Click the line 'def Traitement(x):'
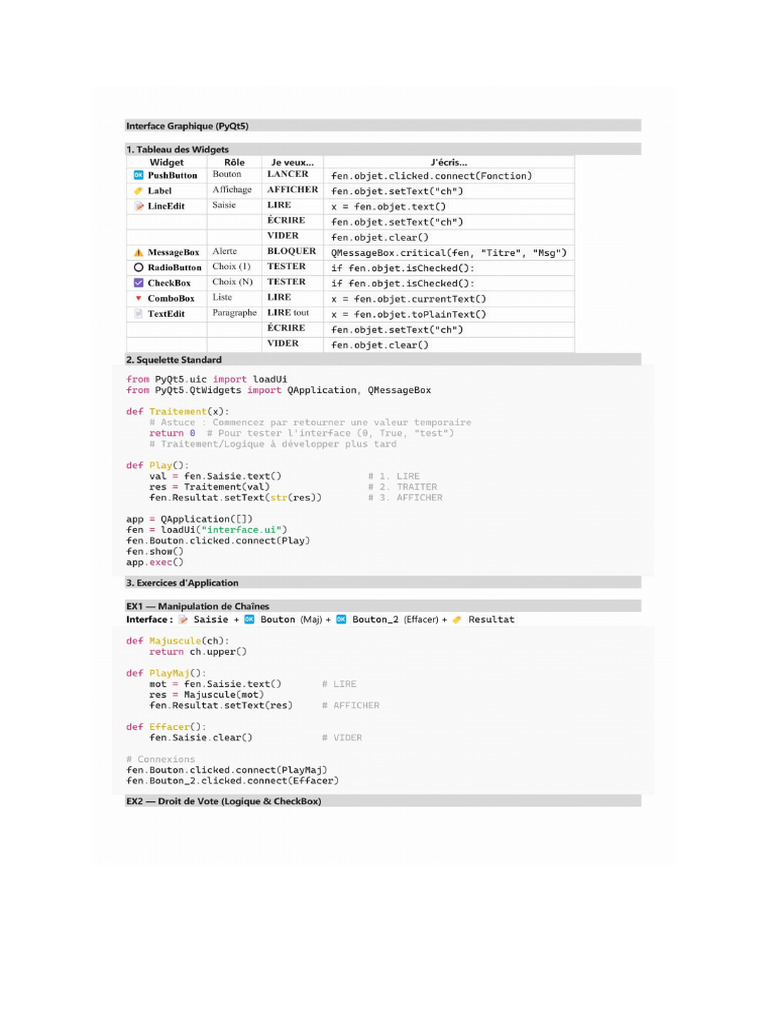 click(x=178, y=411)
